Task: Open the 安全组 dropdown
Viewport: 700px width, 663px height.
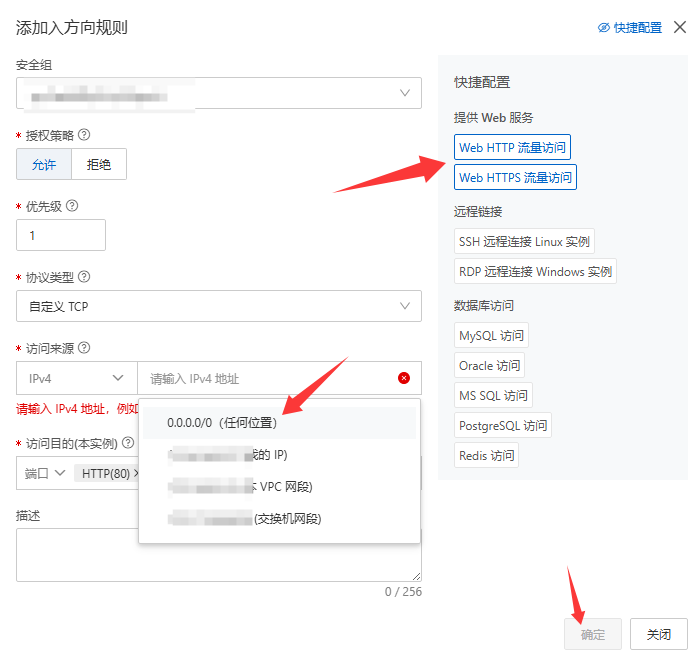Action: [218, 93]
